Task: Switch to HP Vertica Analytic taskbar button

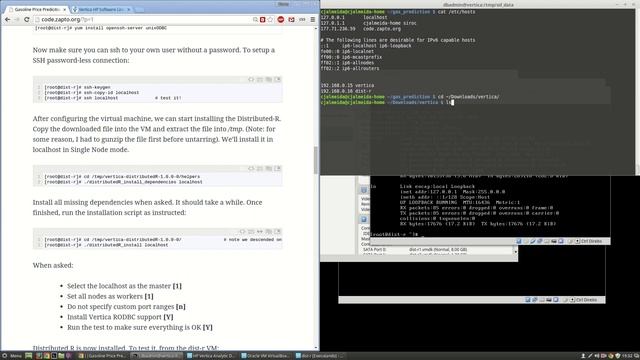Action: [x=211, y=356]
